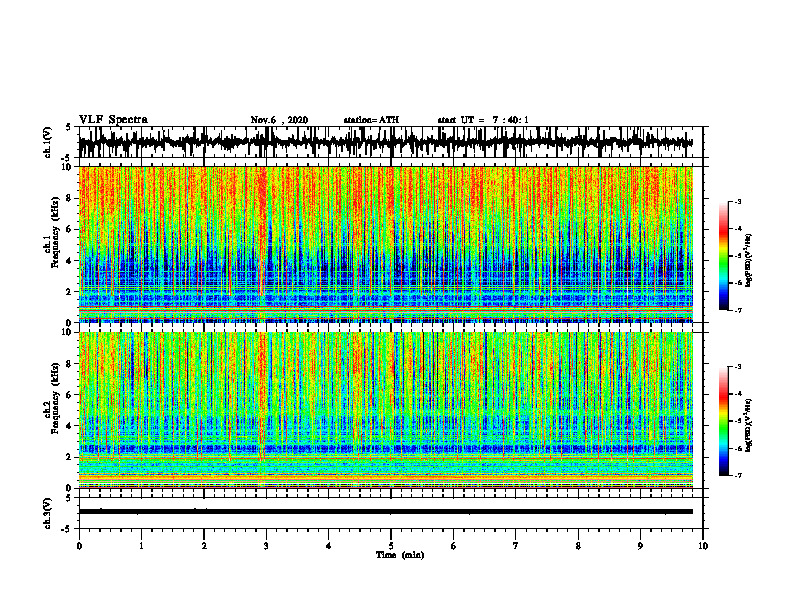Click the 'start UT = 7:40:1' text

click(x=483, y=120)
